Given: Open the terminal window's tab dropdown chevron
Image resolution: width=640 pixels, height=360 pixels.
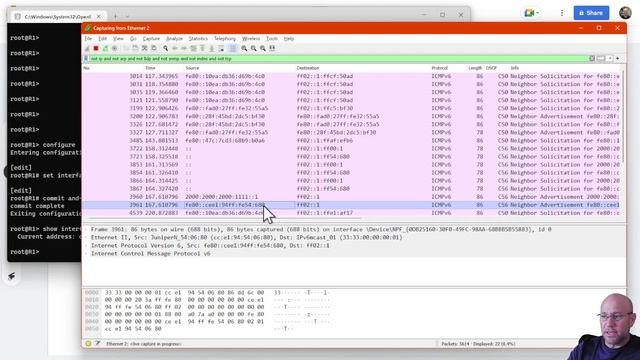Looking at the screenshot, I should click(x=127, y=16).
